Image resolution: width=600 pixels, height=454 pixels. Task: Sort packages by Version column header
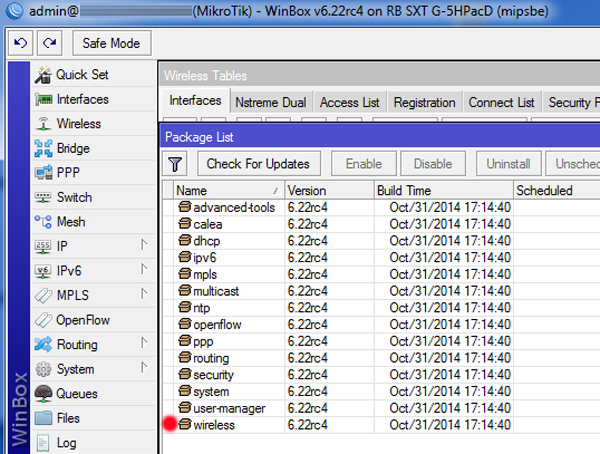(329, 190)
